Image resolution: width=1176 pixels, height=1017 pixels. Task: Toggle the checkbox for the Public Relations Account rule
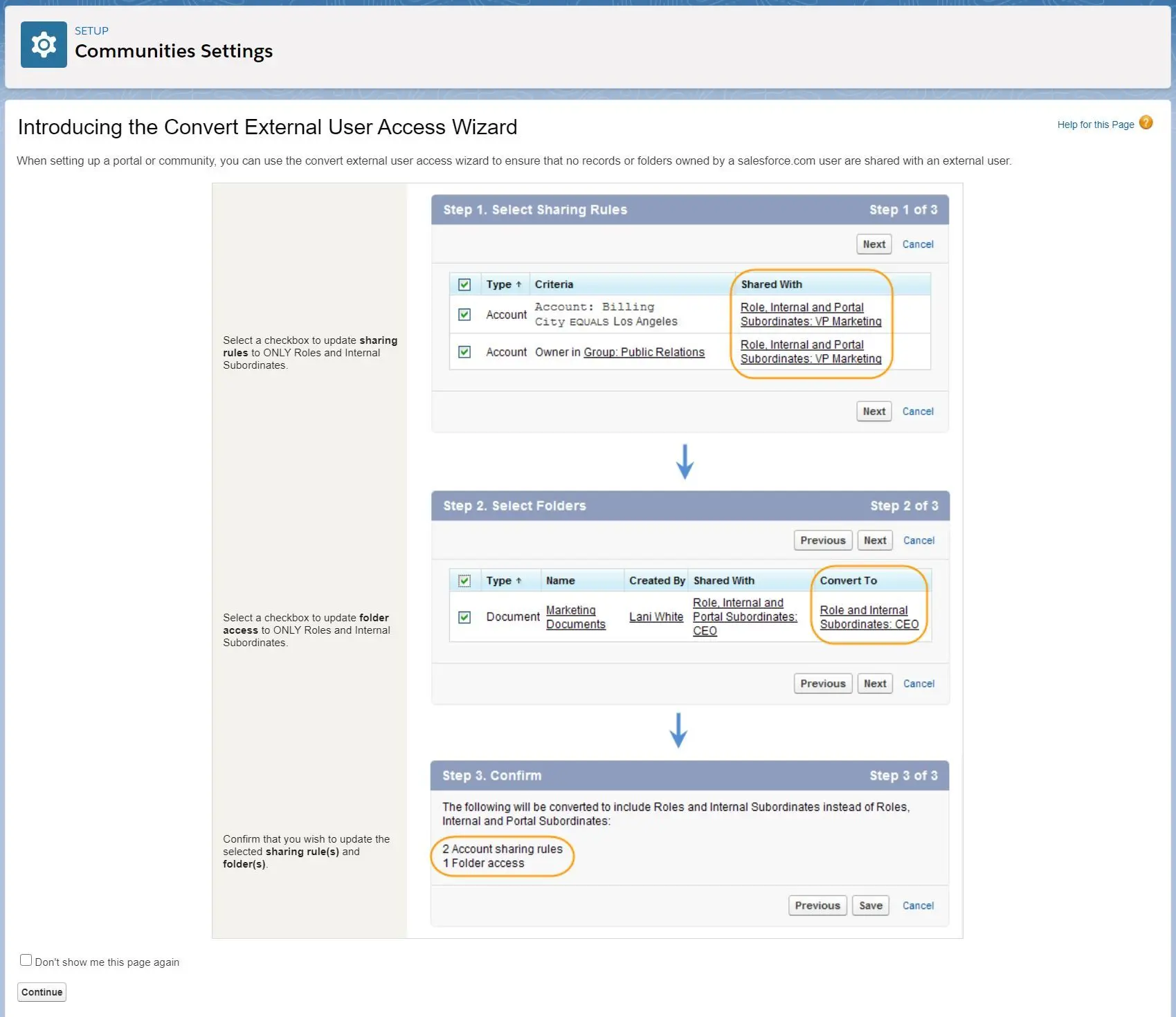click(464, 351)
